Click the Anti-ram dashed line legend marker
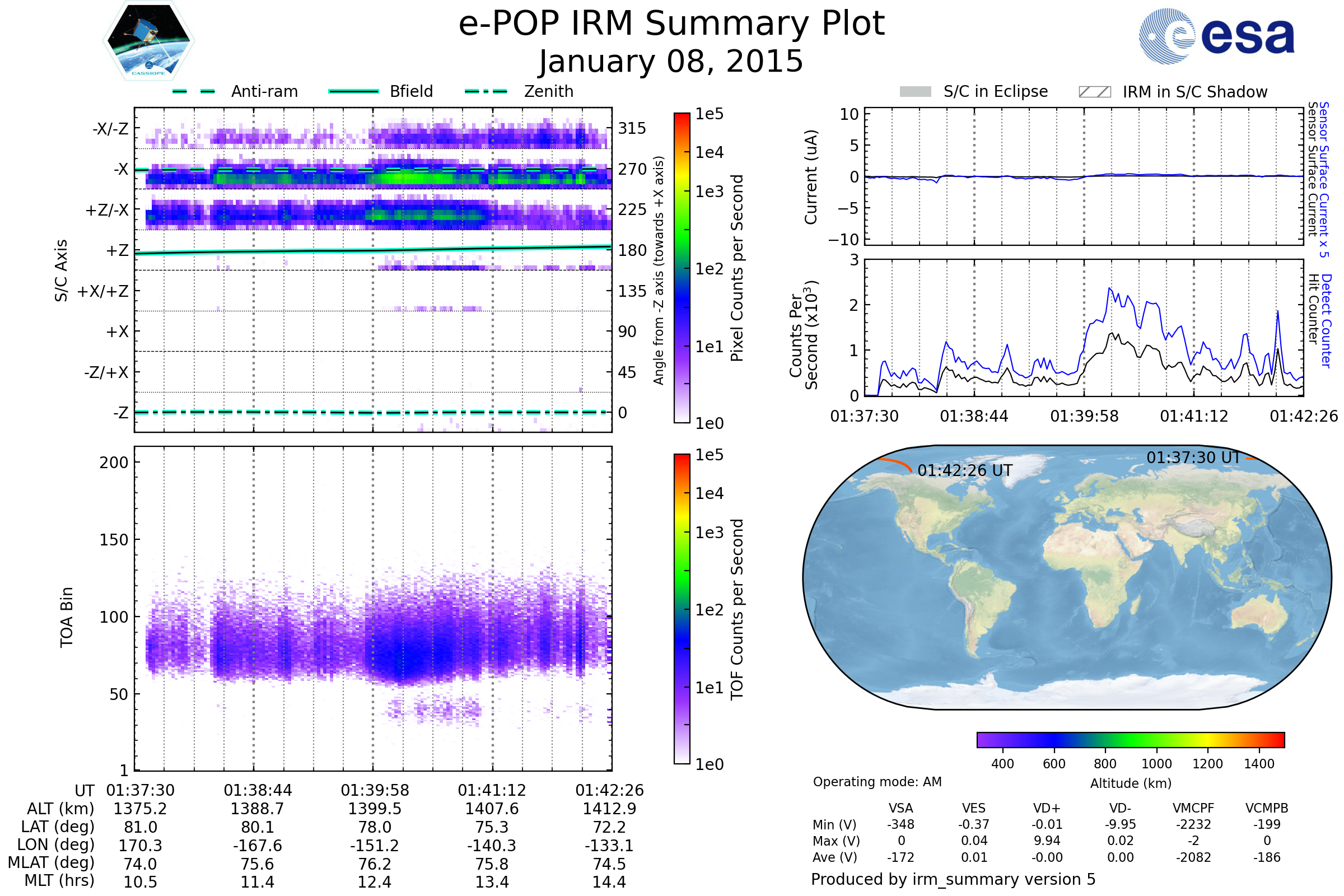Image resolution: width=1344 pixels, height=896 pixels. 194,91
